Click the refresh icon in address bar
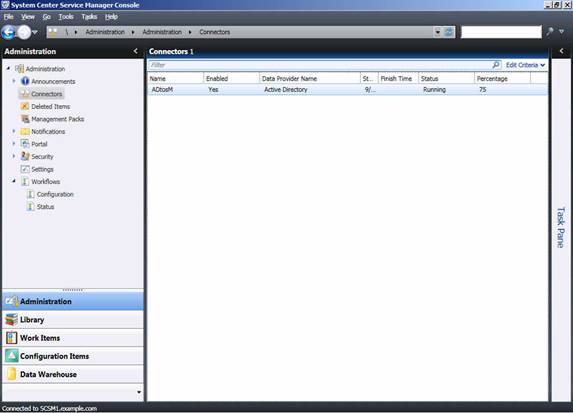The image size is (573, 413). (x=449, y=32)
